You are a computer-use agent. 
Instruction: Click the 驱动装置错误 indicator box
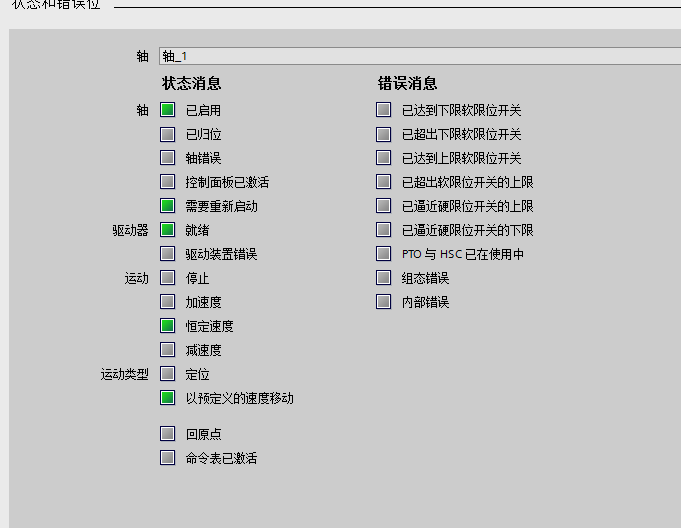pyautogui.click(x=168, y=254)
